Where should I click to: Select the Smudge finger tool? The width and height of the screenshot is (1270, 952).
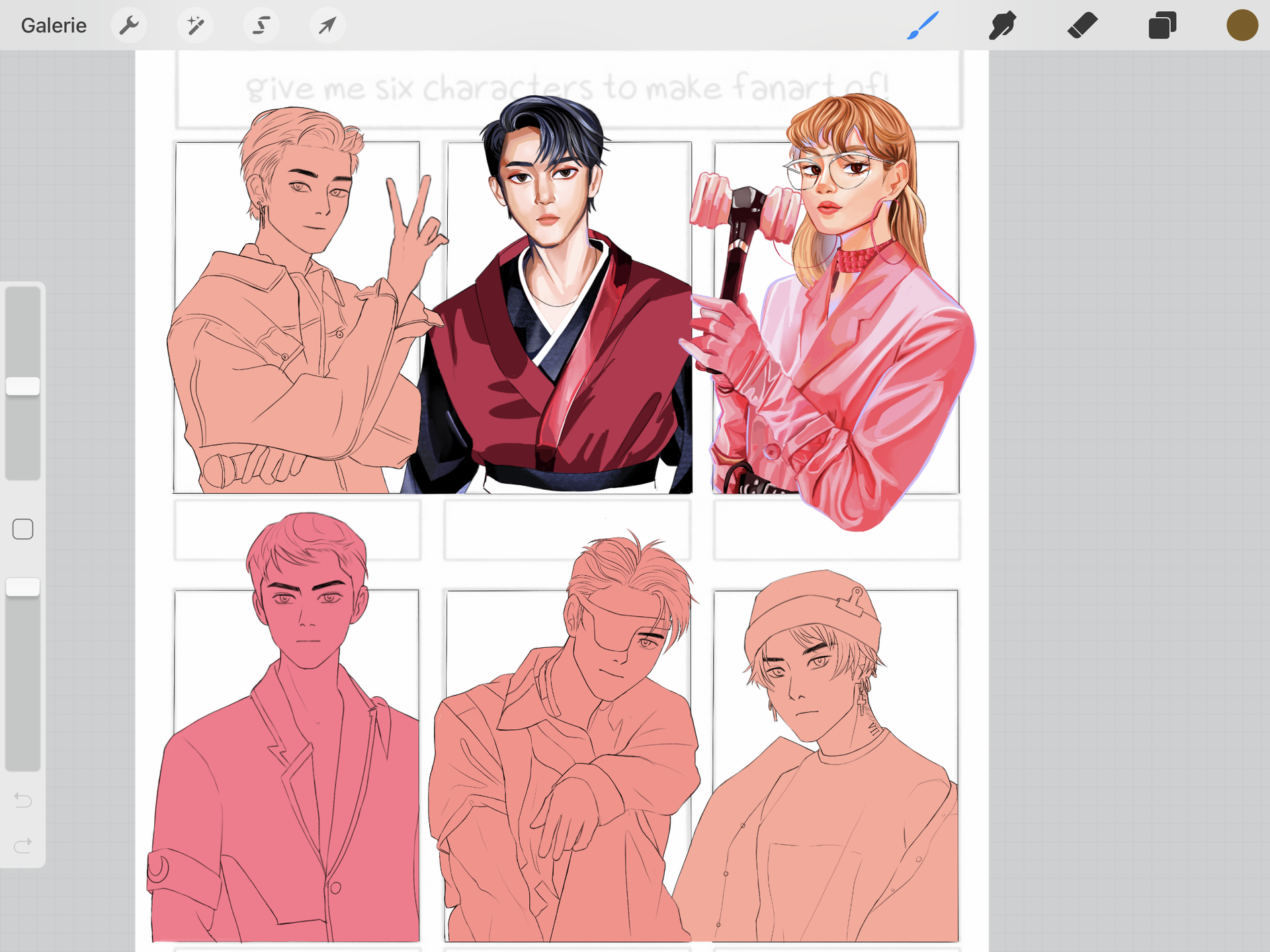pos(1003,25)
